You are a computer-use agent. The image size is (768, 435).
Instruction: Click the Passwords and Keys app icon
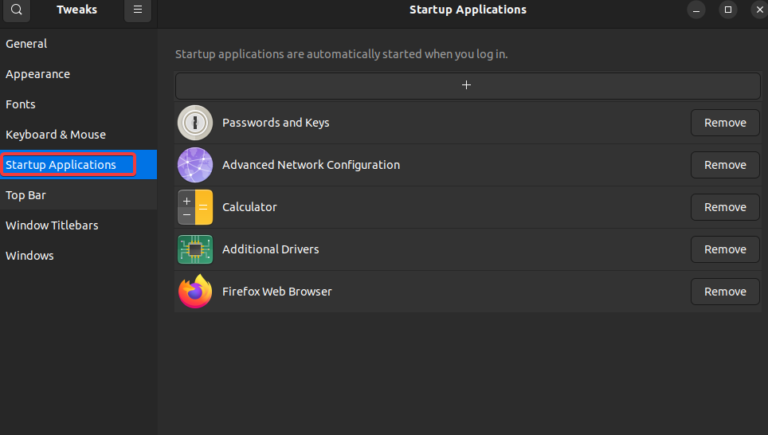click(195, 123)
